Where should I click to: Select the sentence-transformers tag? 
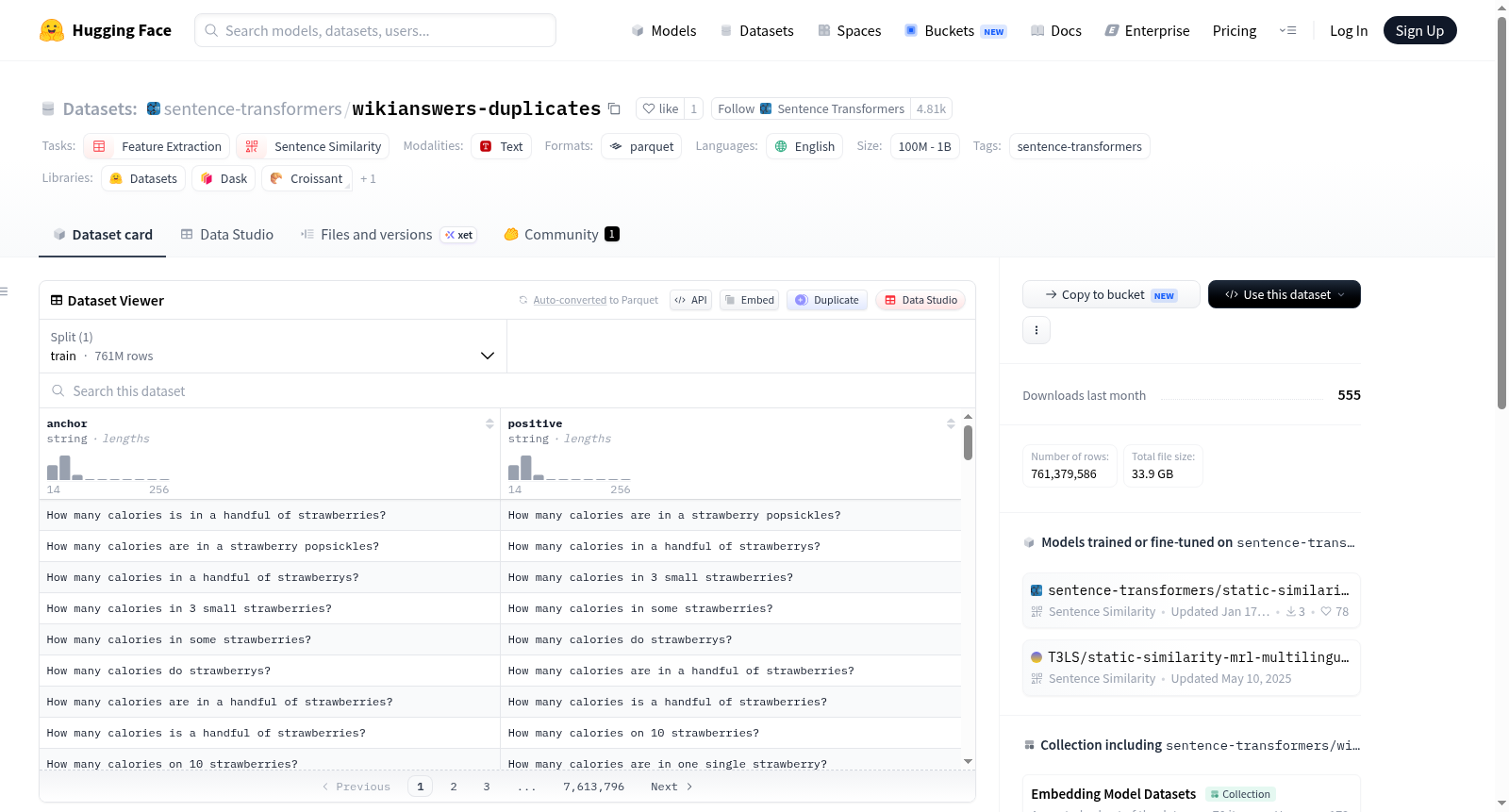[x=1079, y=146]
